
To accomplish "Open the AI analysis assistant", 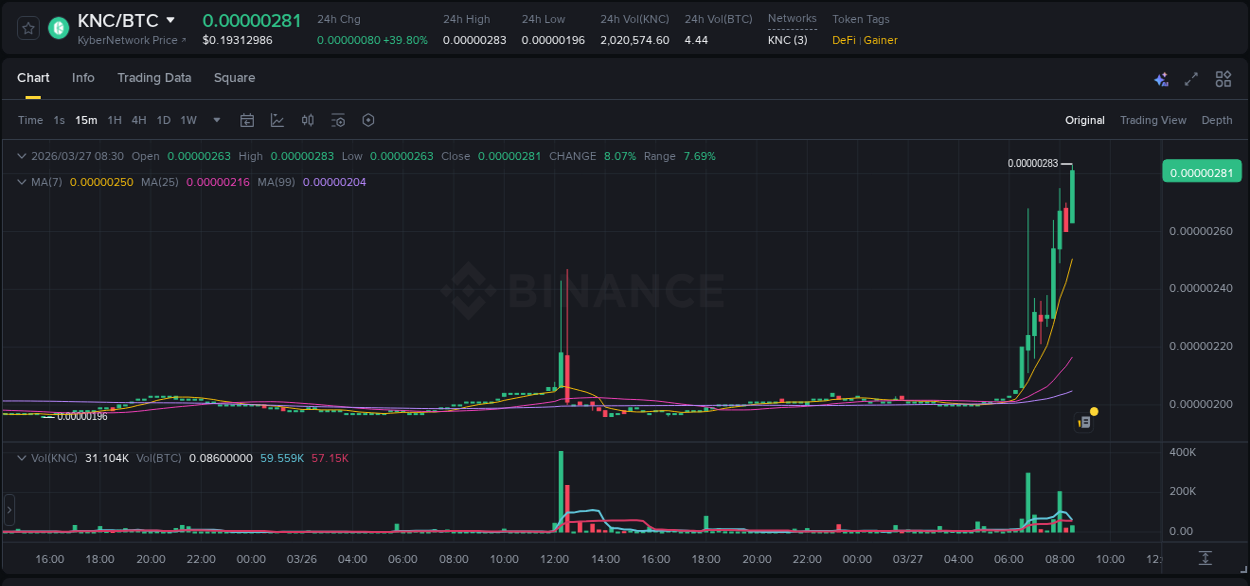I will click(1159, 78).
